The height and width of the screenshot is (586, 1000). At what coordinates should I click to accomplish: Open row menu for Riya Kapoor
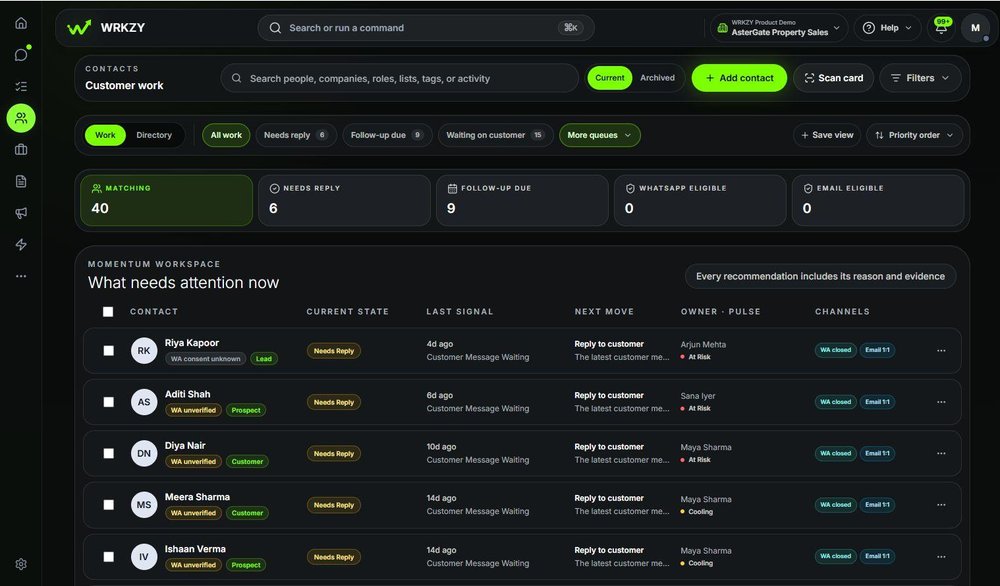[941, 351]
